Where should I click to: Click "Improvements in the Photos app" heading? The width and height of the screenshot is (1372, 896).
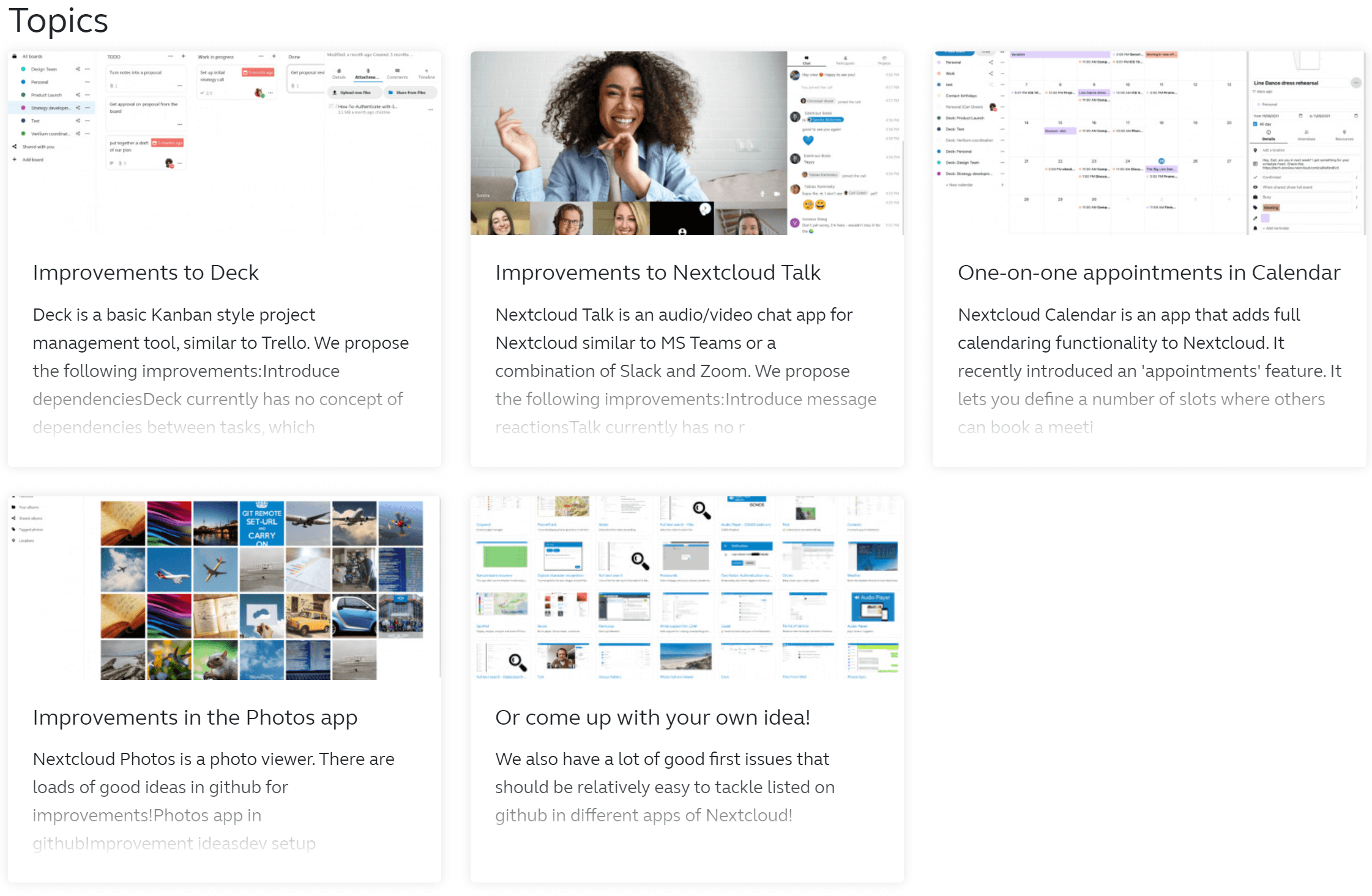click(195, 718)
